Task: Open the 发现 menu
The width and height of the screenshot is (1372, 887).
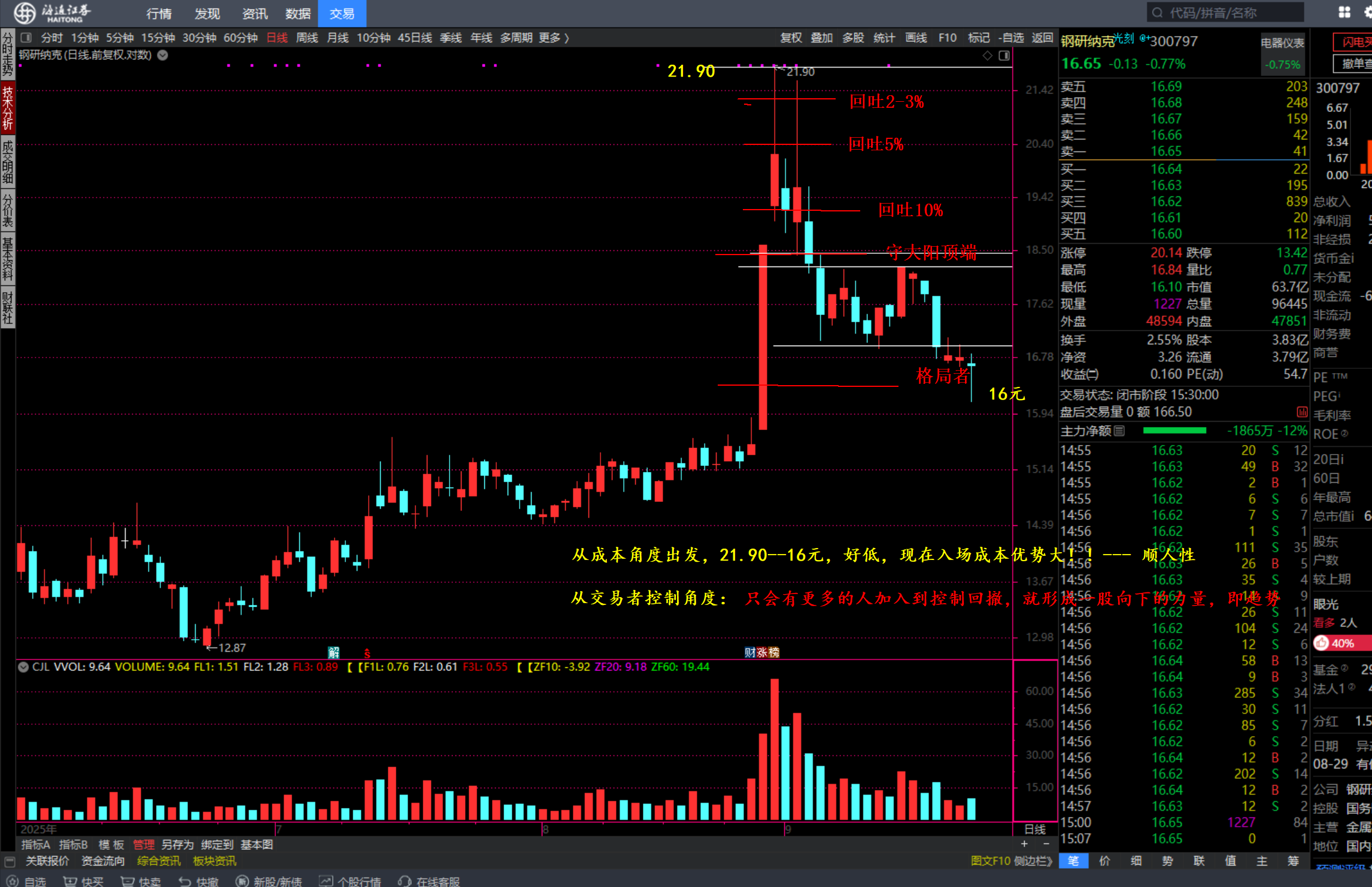Action: [207, 13]
